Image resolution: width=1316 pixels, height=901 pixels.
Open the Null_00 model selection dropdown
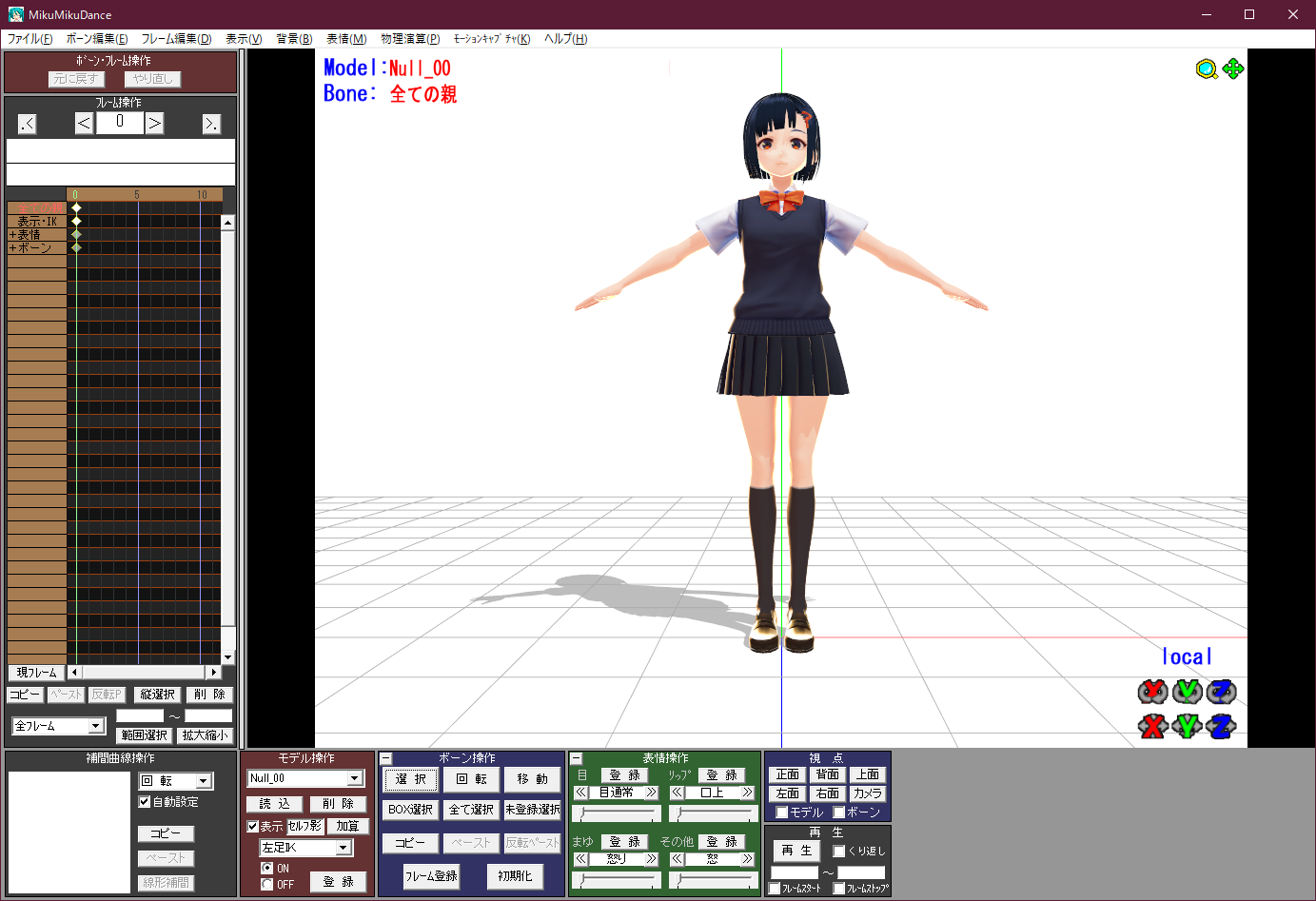[x=355, y=778]
